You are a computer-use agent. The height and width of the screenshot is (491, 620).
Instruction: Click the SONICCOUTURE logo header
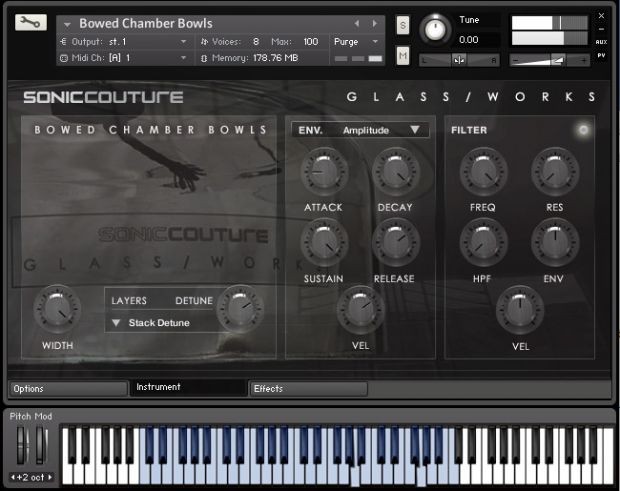tap(103, 97)
